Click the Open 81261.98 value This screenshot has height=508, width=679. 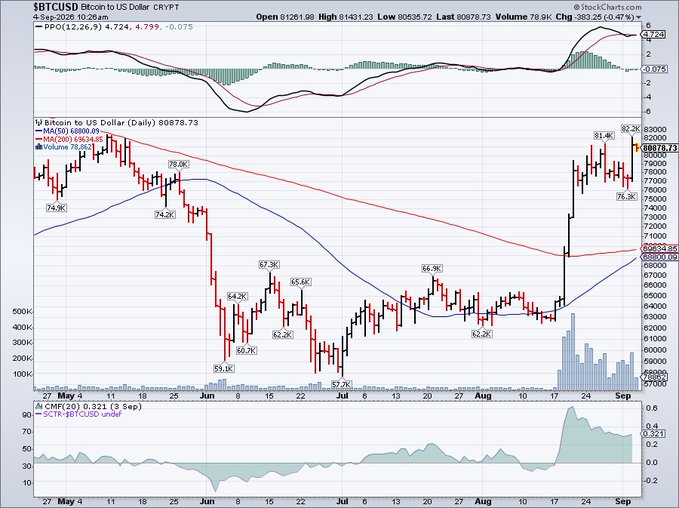pos(285,17)
